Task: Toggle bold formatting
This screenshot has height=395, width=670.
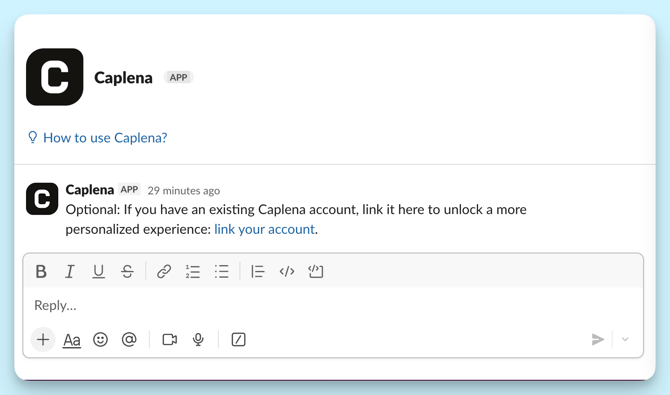Action: pos(41,271)
